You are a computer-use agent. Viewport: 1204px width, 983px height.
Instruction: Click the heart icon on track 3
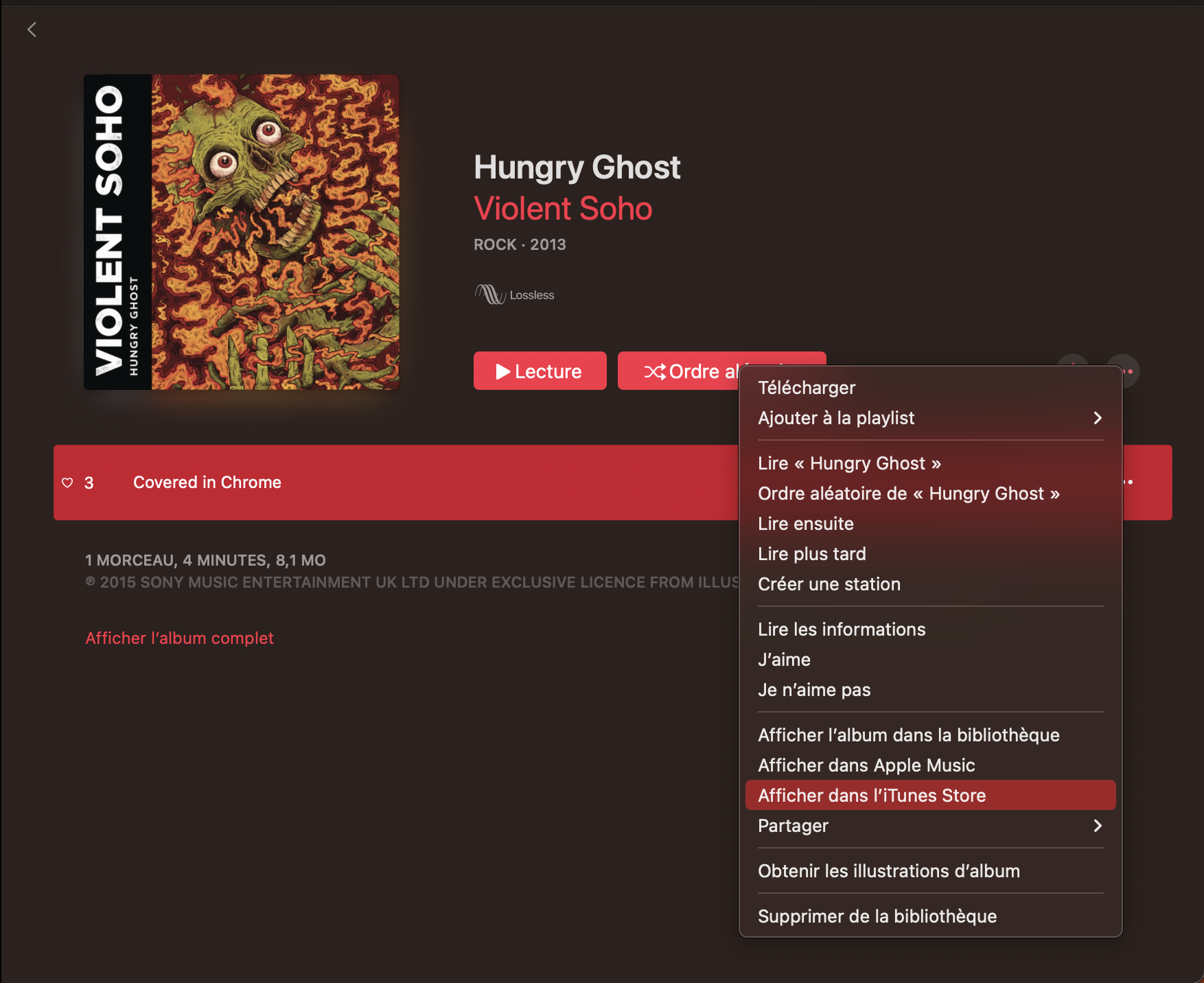point(67,483)
